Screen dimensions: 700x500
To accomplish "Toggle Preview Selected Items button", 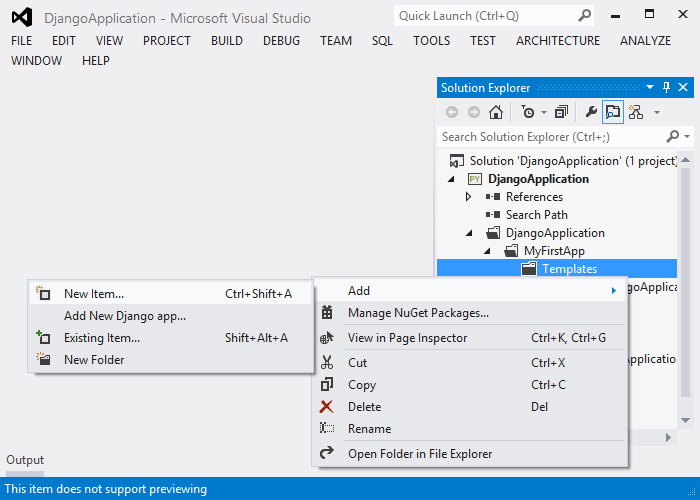I will coord(612,112).
